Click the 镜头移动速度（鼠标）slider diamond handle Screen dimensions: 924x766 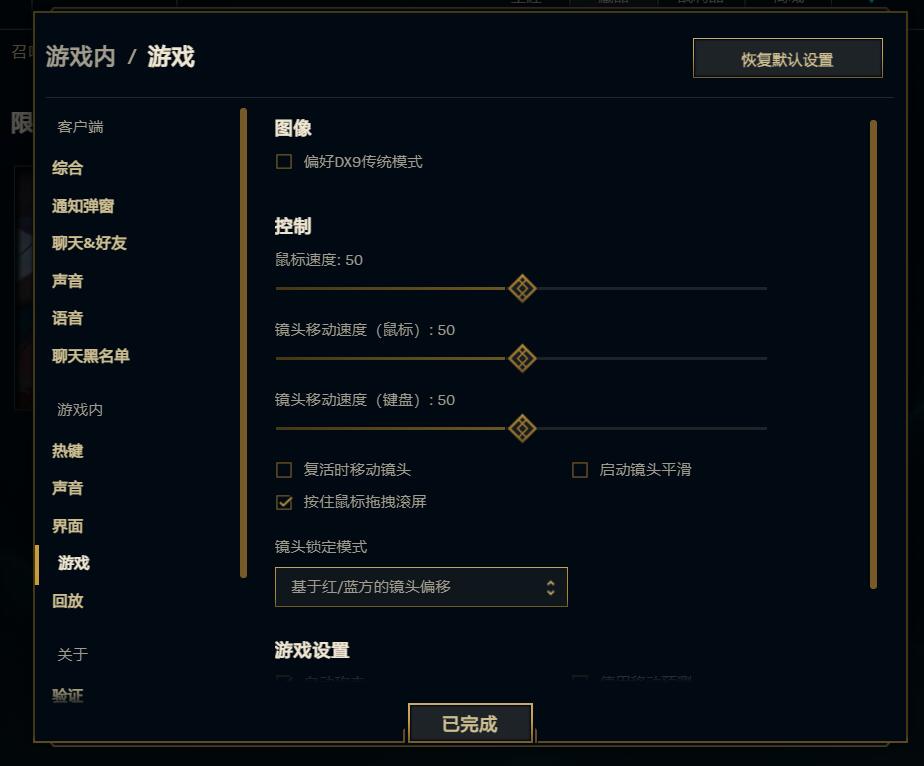click(522, 359)
